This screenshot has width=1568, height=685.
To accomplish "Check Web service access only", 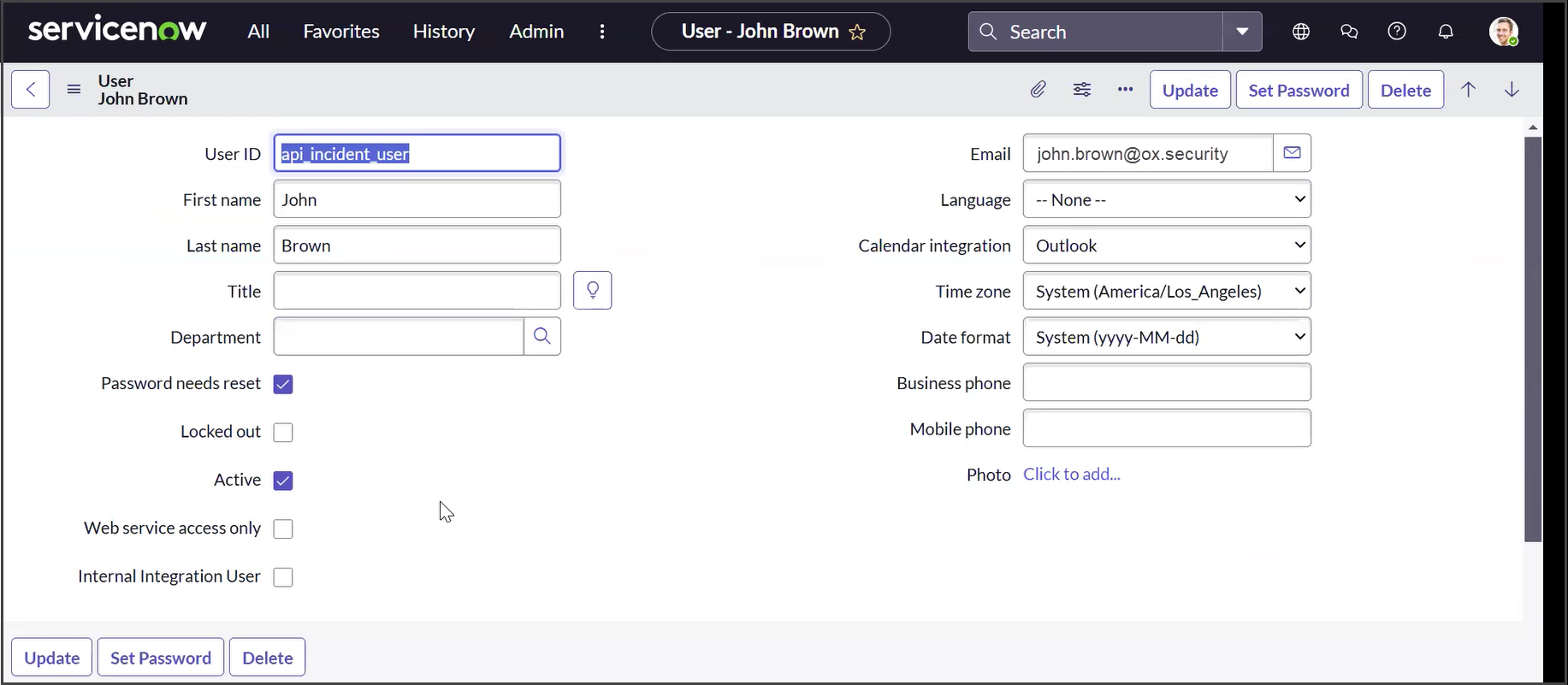I will (x=283, y=529).
